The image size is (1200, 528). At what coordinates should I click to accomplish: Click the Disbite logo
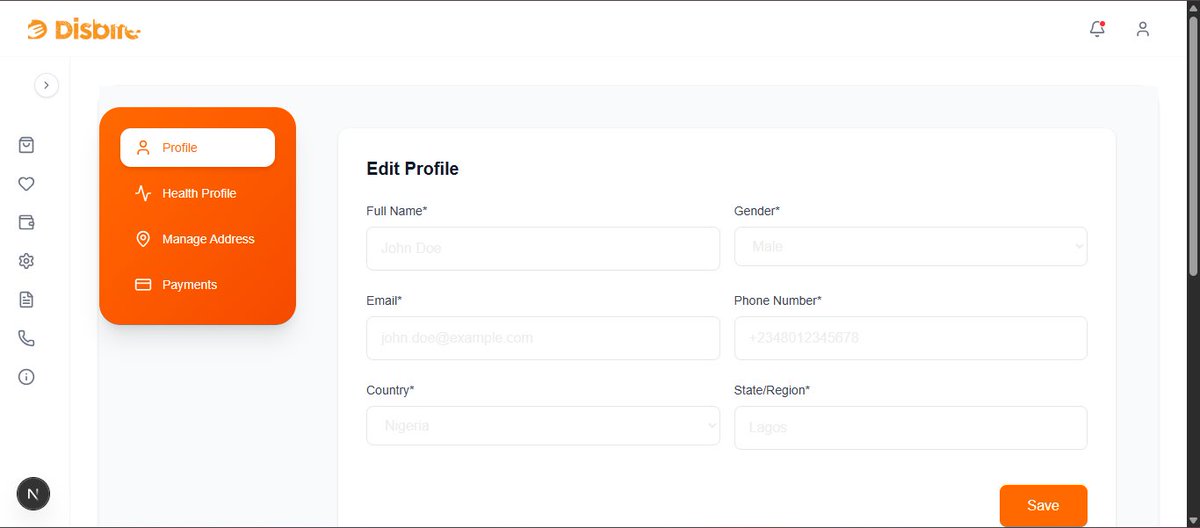pyautogui.click(x=84, y=30)
